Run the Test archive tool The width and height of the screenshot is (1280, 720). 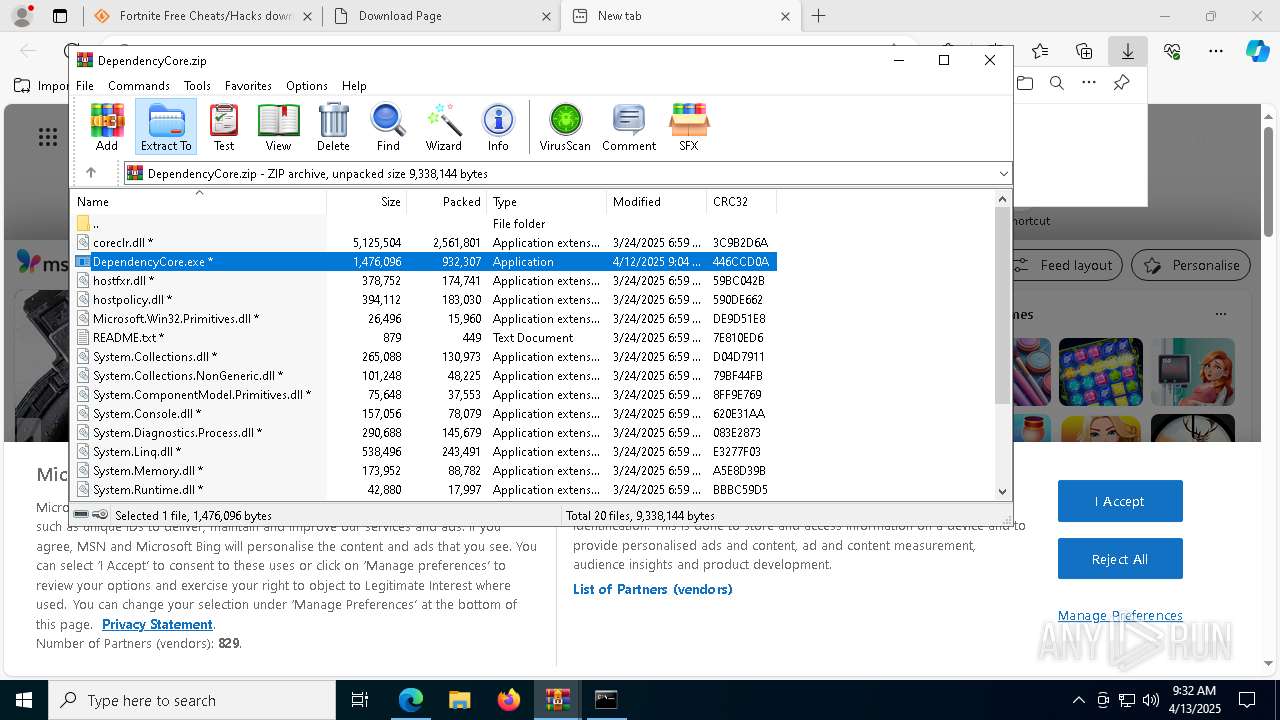point(224,127)
